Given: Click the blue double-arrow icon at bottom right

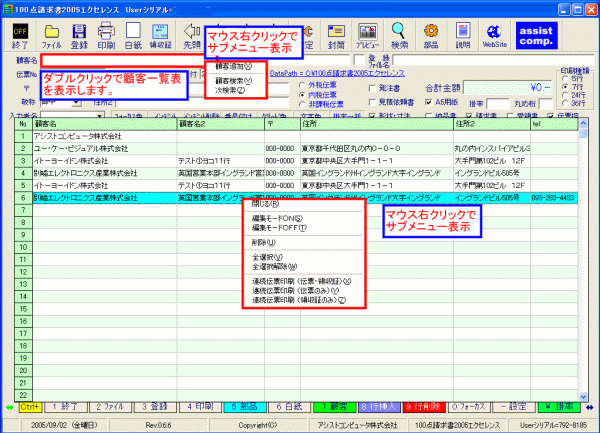Looking at the screenshot, I should (589, 407).
